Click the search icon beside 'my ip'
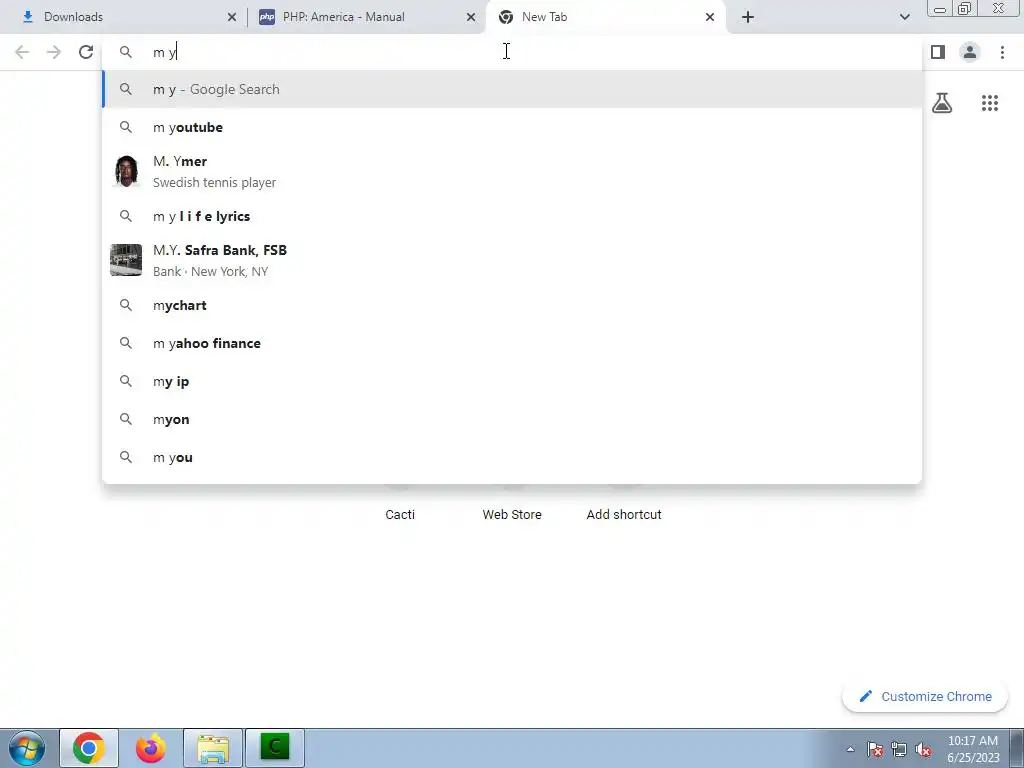1024x768 pixels. pyautogui.click(x=126, y=381)
